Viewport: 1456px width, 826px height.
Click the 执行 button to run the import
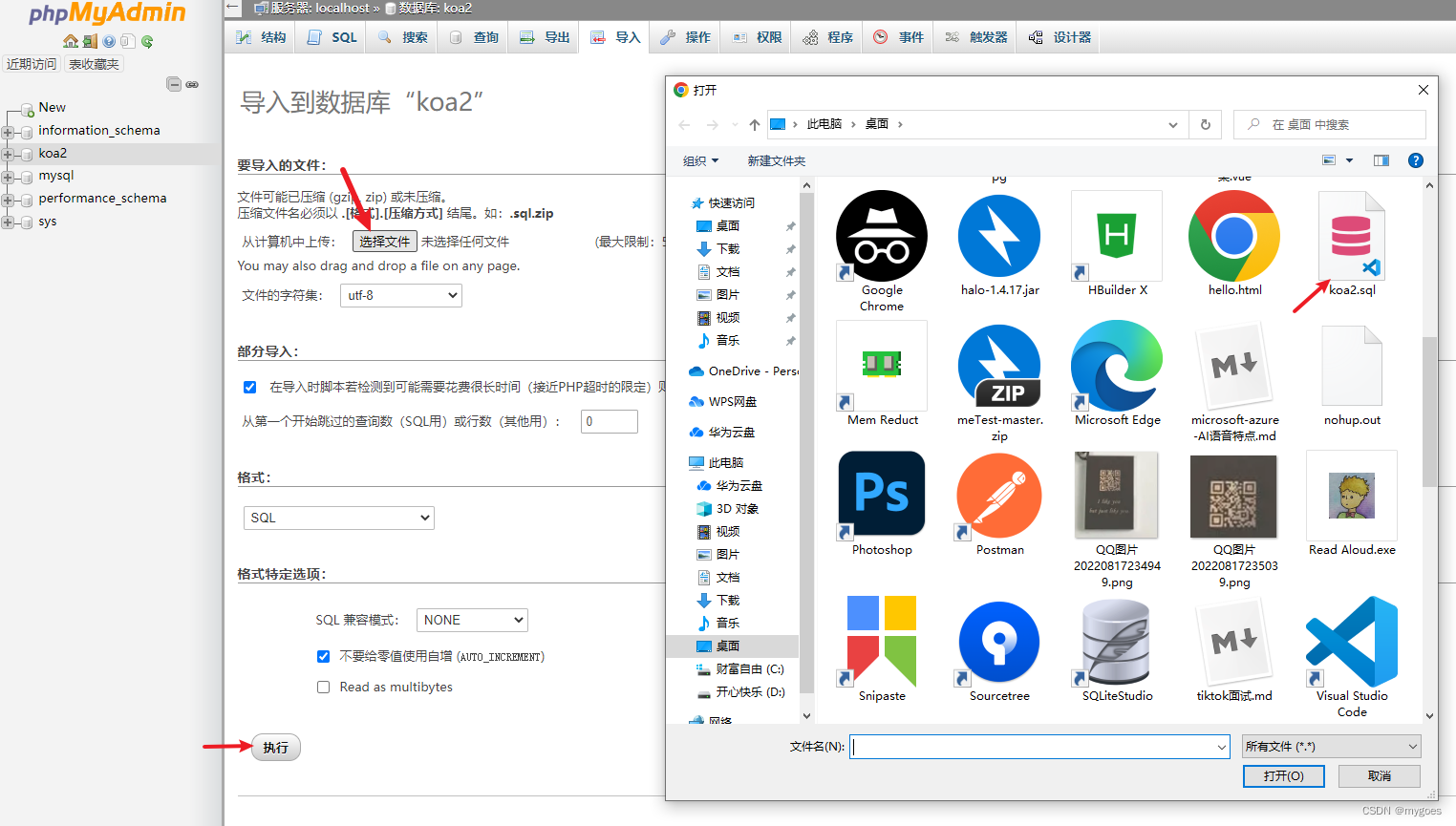click(x=275, y=748)
